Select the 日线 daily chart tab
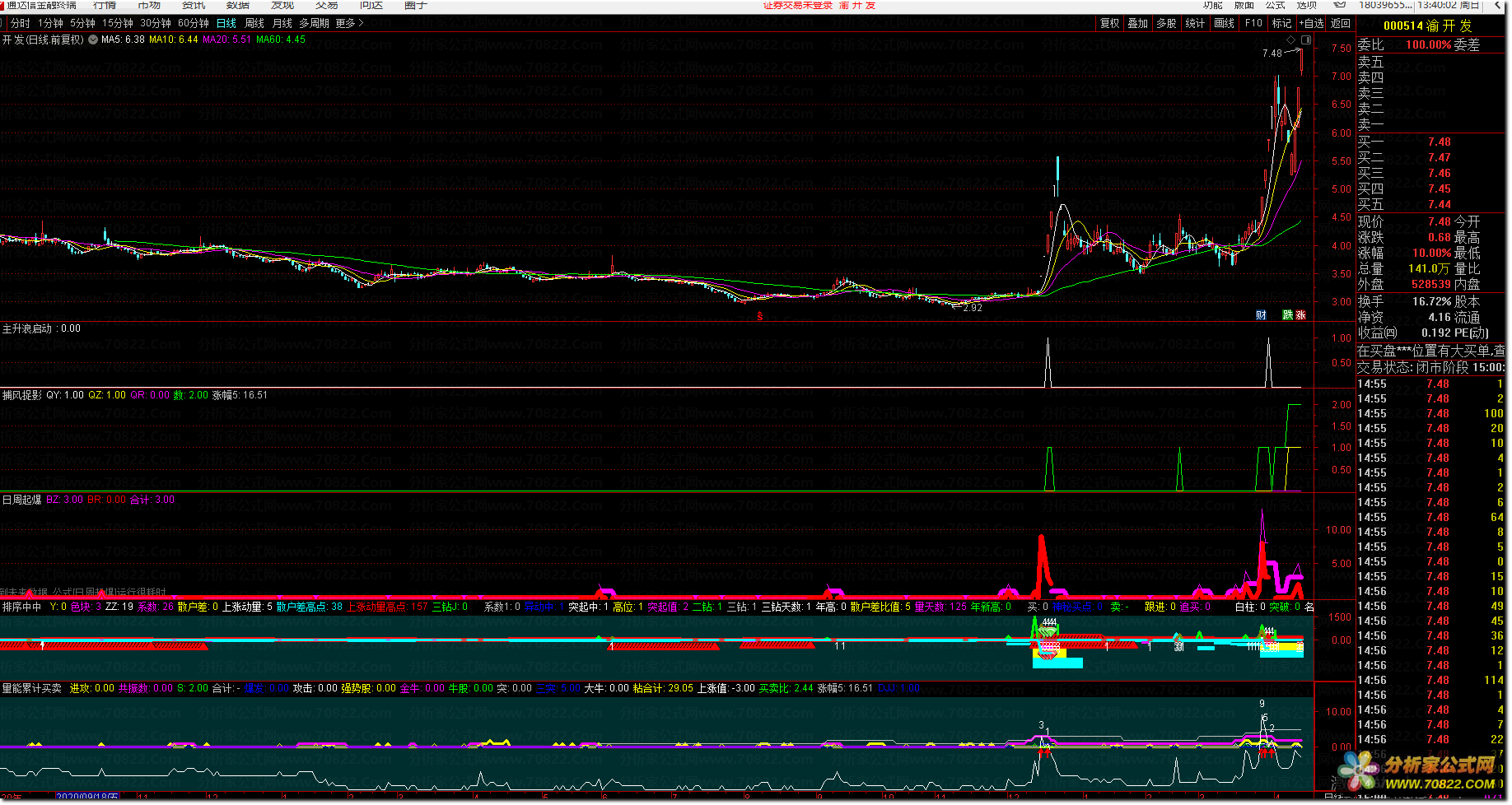Screen dimensions: 1512x805 (226, 23)
